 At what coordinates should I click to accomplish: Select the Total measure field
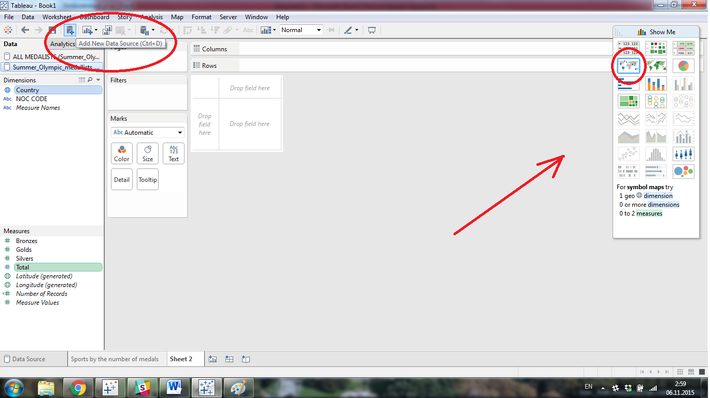pyautogui.click(x=58, y=267)
